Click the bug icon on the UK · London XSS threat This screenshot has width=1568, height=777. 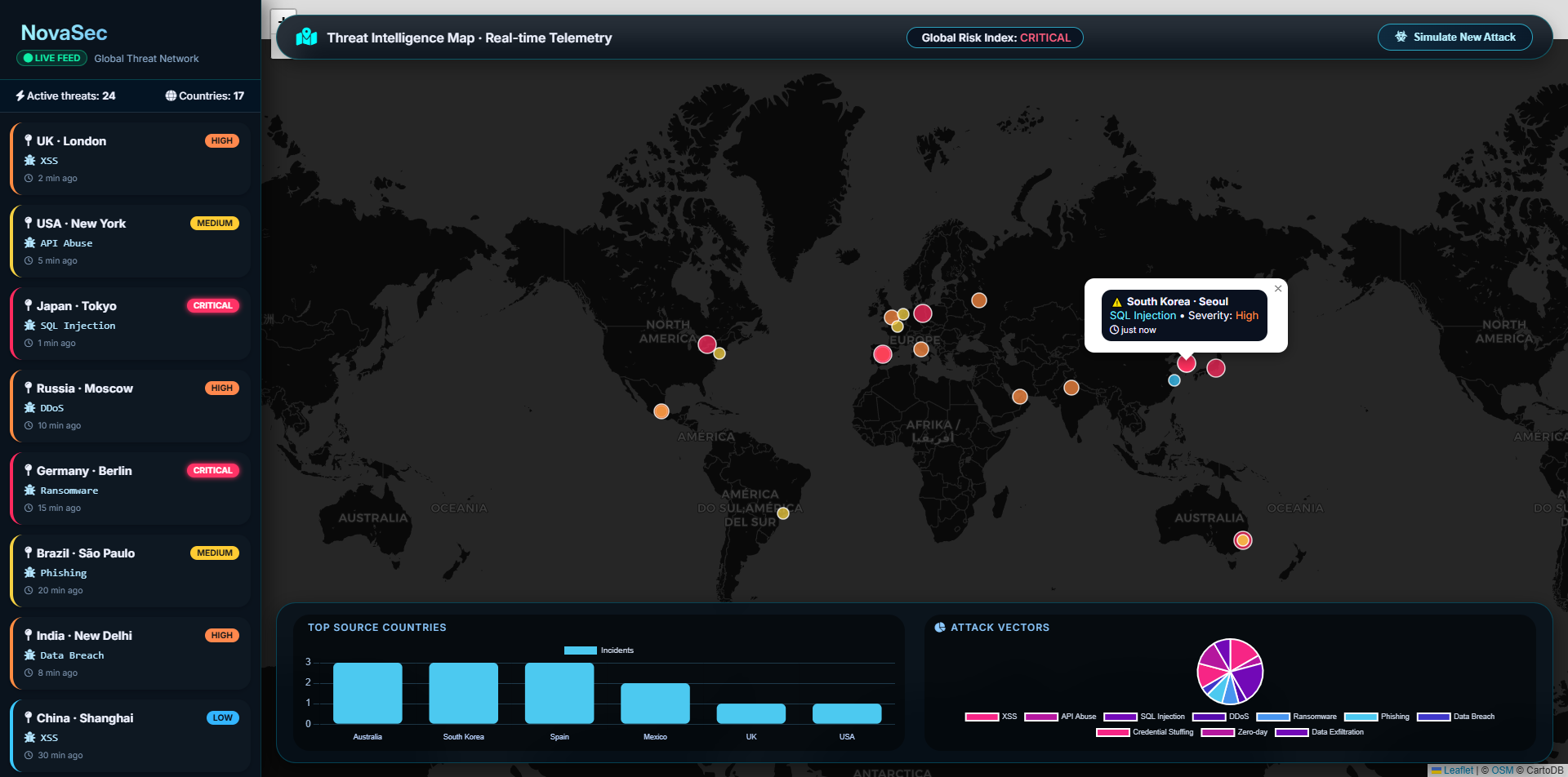pyautogui.click(x=29, y=160)
